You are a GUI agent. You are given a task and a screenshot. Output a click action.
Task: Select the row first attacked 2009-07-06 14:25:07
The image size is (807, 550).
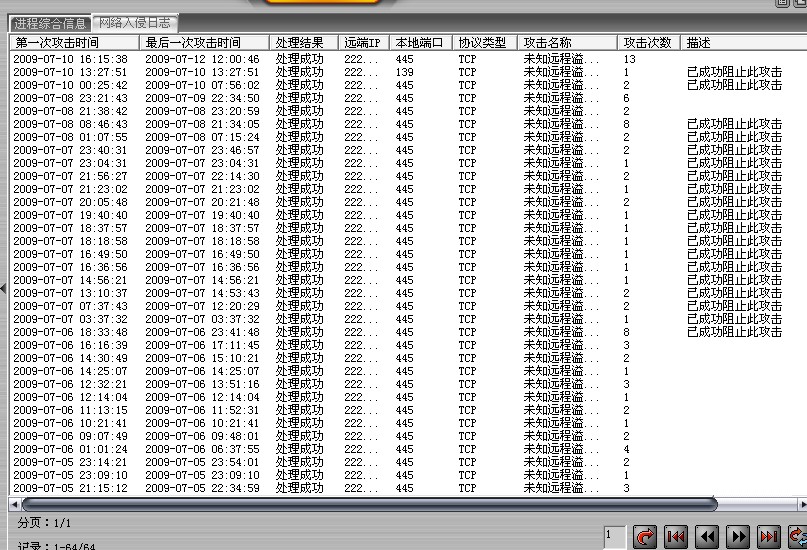coord(408,371)
